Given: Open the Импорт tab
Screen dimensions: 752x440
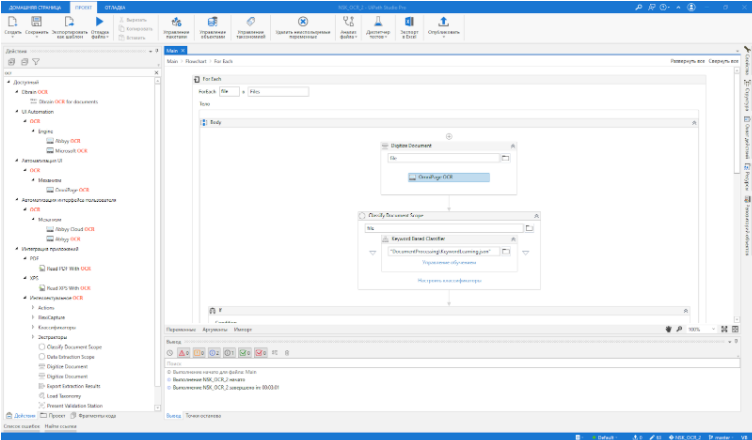Looking at the screenshot, I should click(x=243, y=330).
